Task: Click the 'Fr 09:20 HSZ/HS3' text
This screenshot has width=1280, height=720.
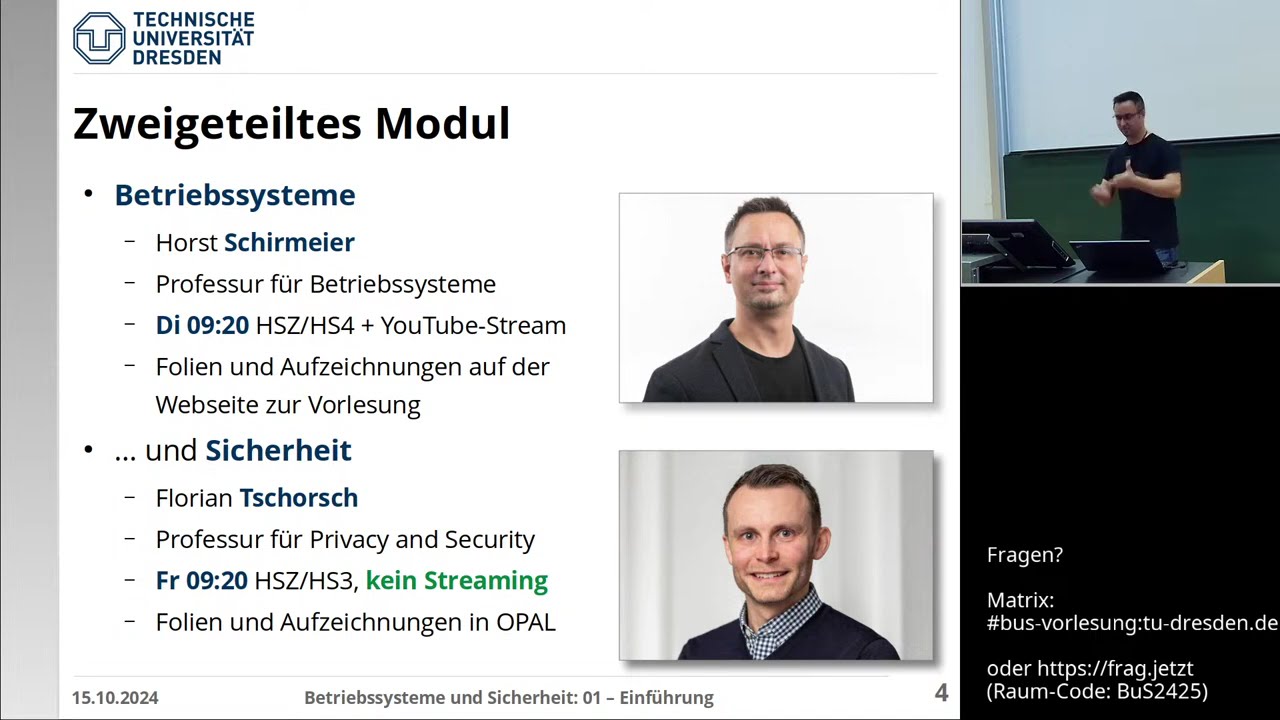Action: tap(255, 580)
